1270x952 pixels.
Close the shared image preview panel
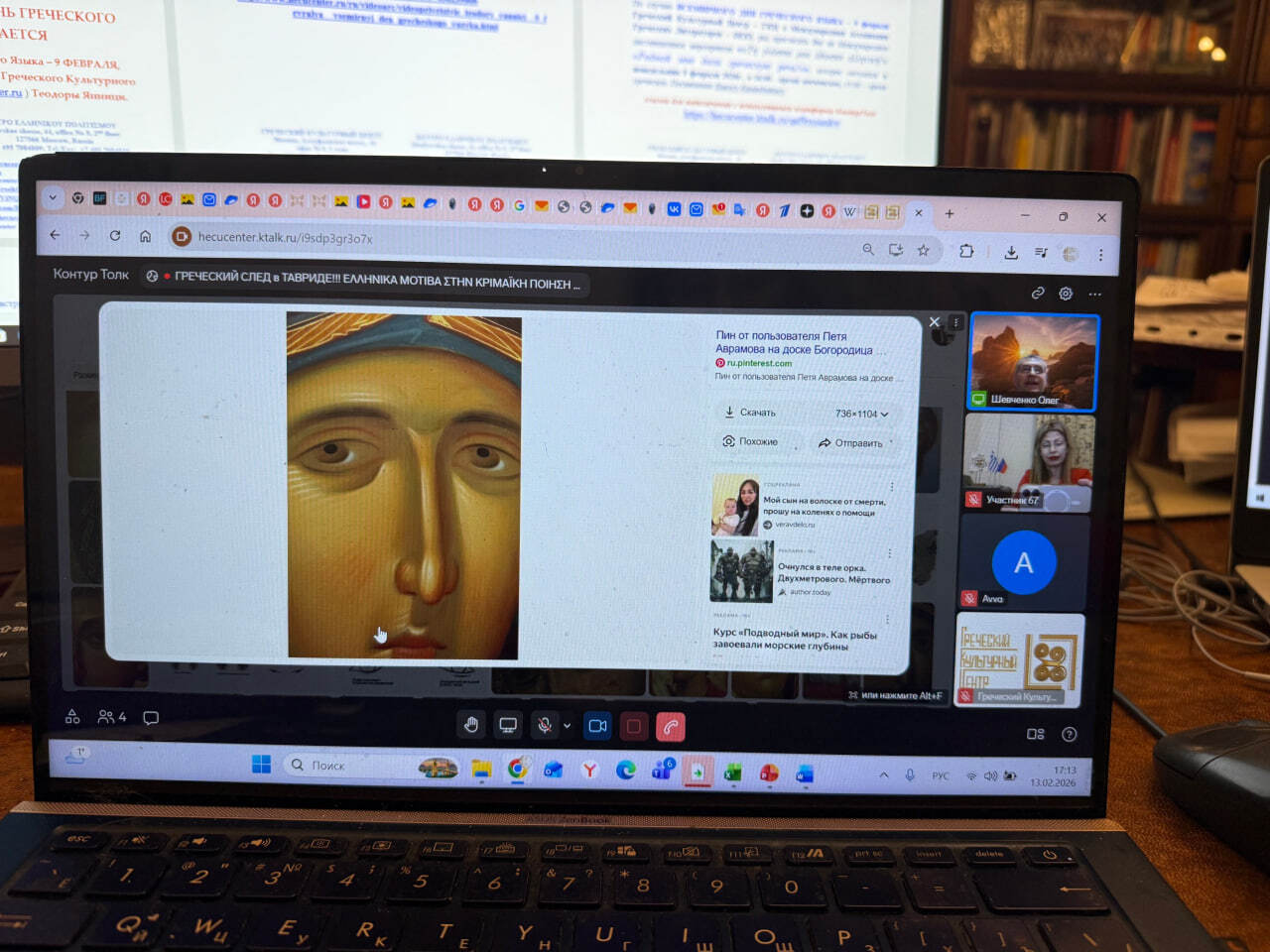click(x=934, y=322)
